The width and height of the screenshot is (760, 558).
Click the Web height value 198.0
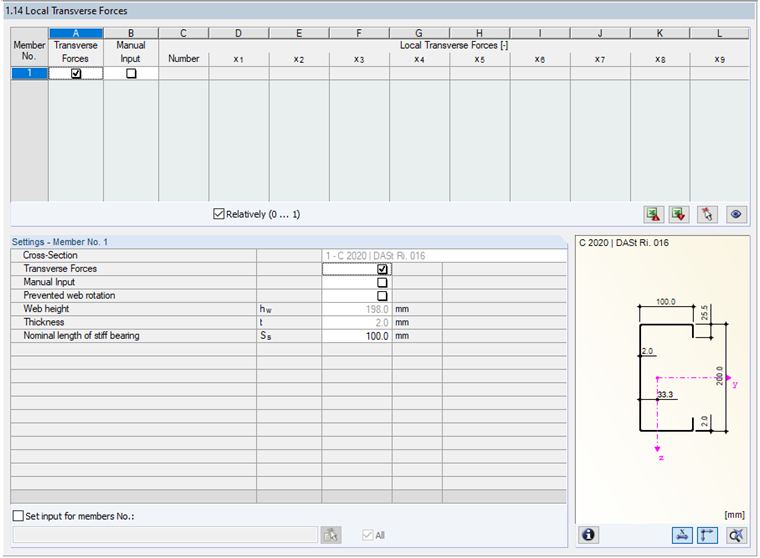357,309
